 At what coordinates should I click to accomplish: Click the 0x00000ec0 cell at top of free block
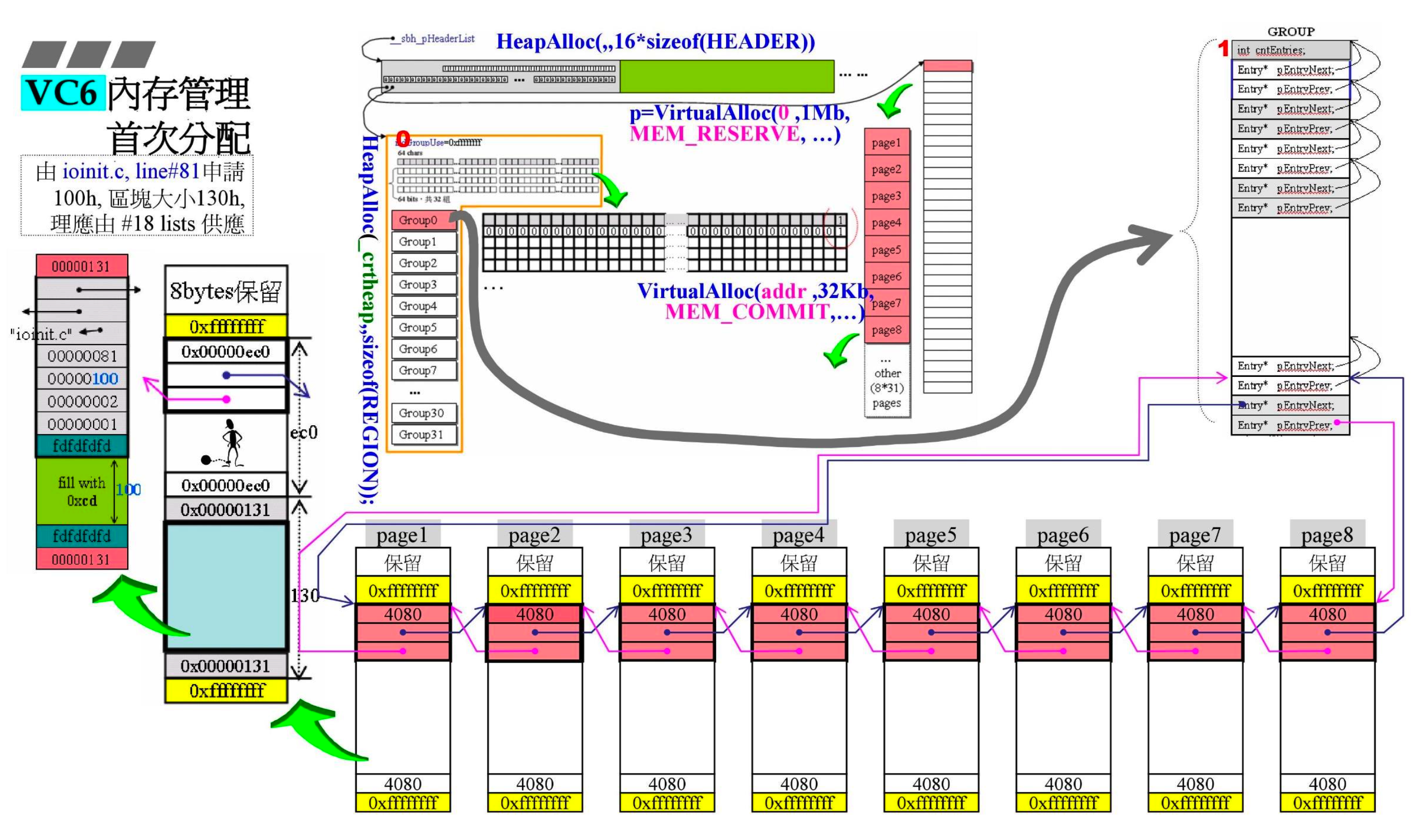226,351
